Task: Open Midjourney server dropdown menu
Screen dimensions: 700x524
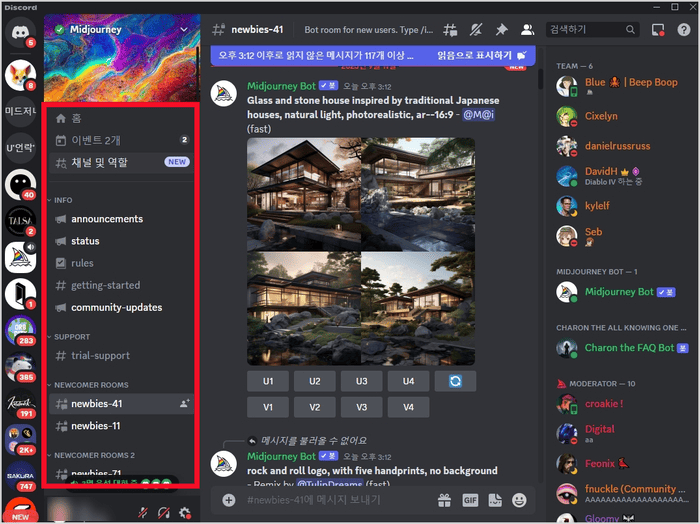Action: (x=183, y=29)
